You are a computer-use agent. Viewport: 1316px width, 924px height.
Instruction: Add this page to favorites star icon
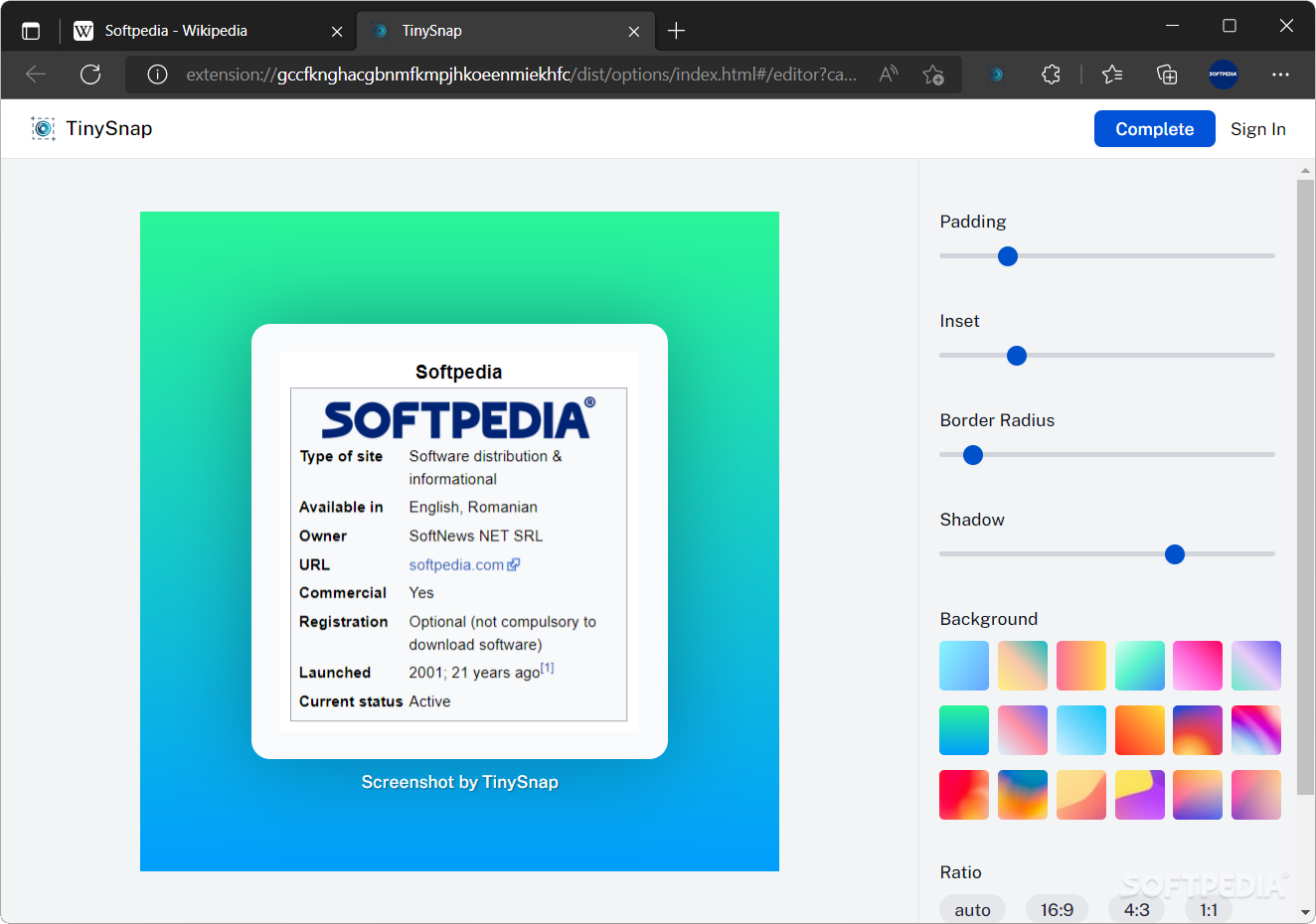(933, 75)
